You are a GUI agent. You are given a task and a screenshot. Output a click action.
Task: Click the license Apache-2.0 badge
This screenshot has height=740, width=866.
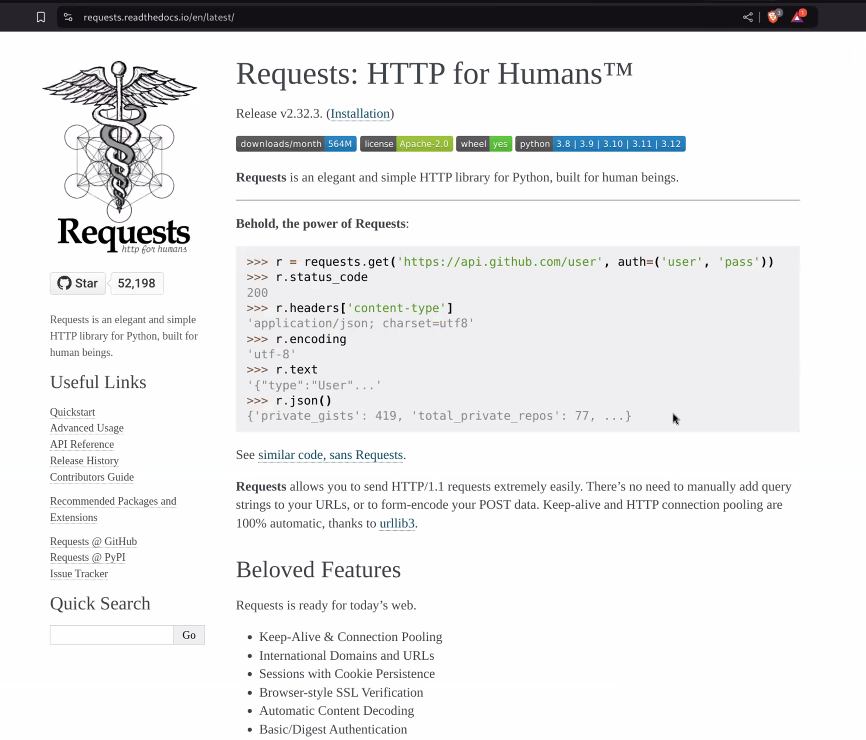coord(406,144)
